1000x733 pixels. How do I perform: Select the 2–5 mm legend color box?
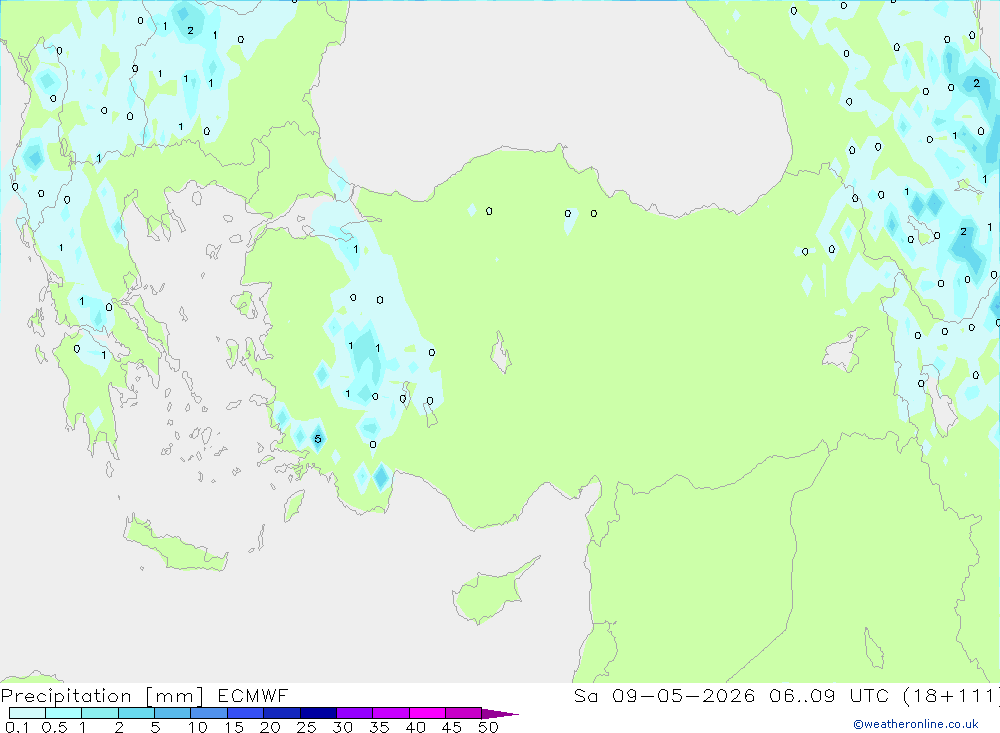click(136, 713)
